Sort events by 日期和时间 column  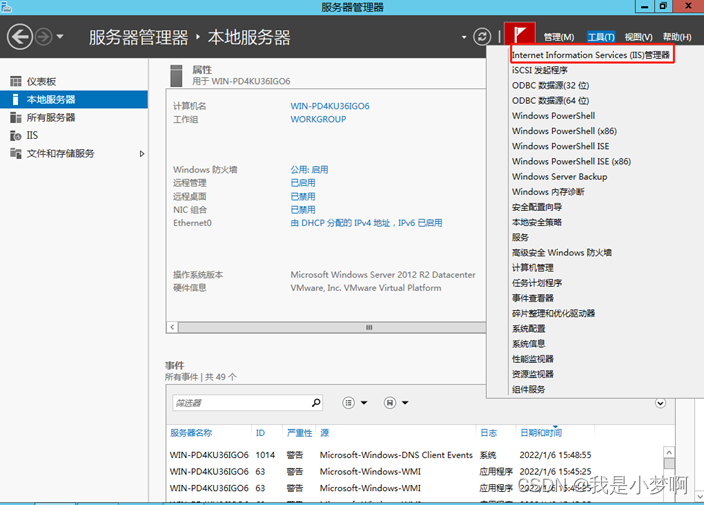tap(541, 433)
